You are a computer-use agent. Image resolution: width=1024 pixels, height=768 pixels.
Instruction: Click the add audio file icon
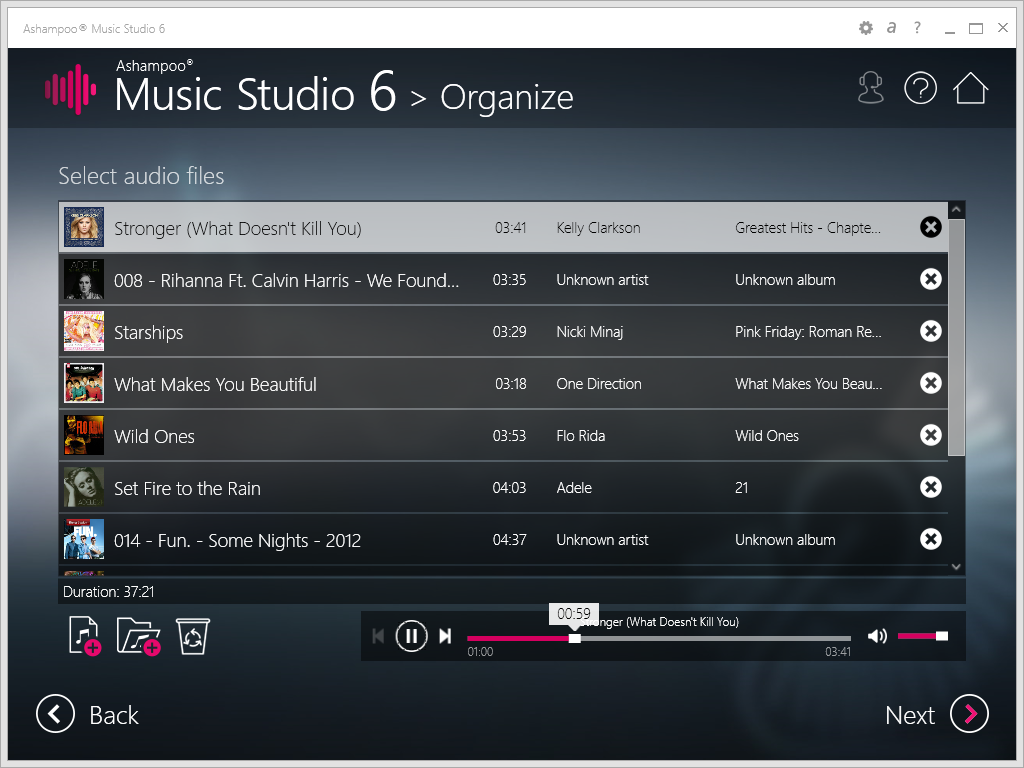84,636
